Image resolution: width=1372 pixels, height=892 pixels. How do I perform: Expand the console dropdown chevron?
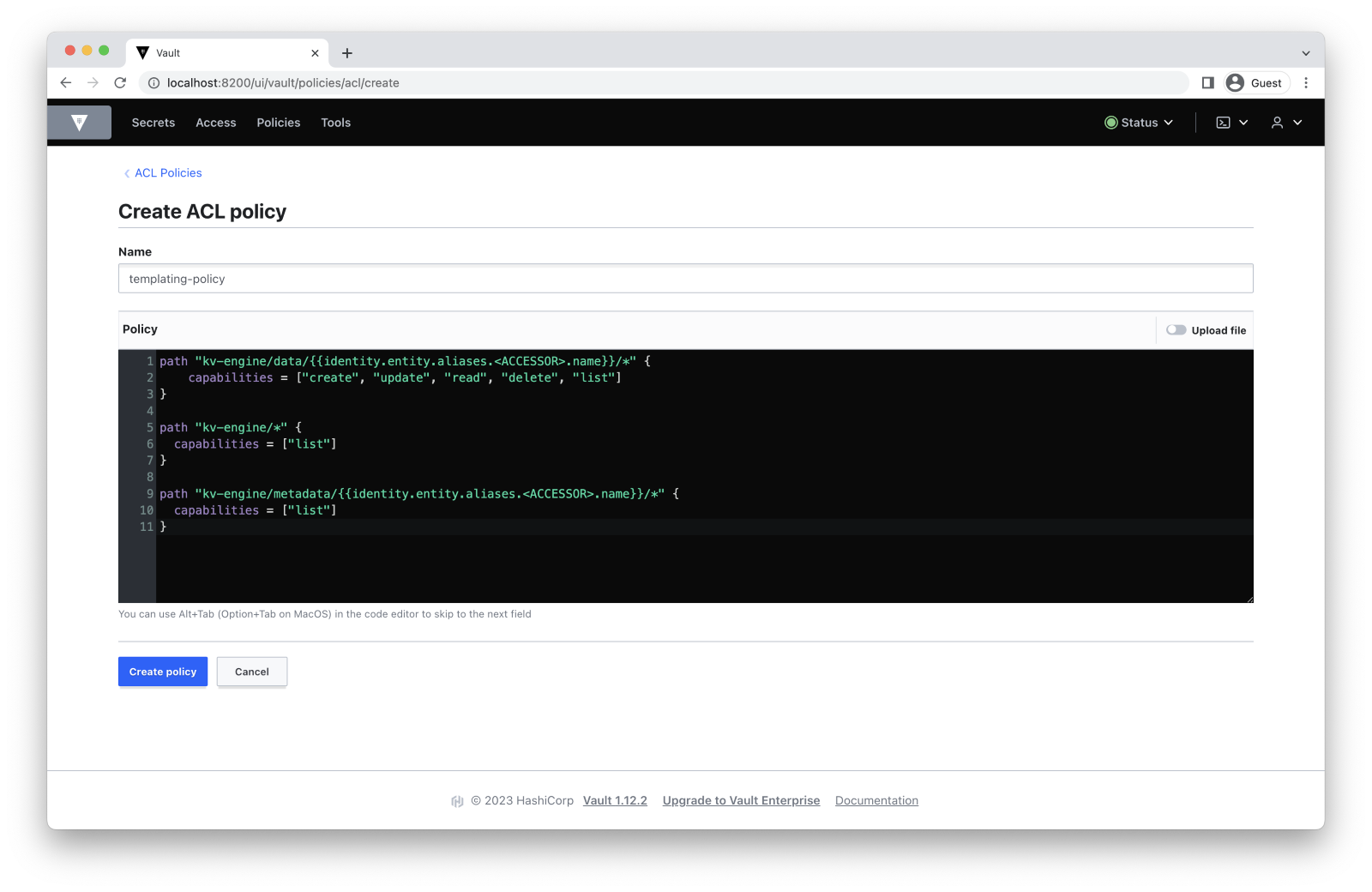[1242, 122]
